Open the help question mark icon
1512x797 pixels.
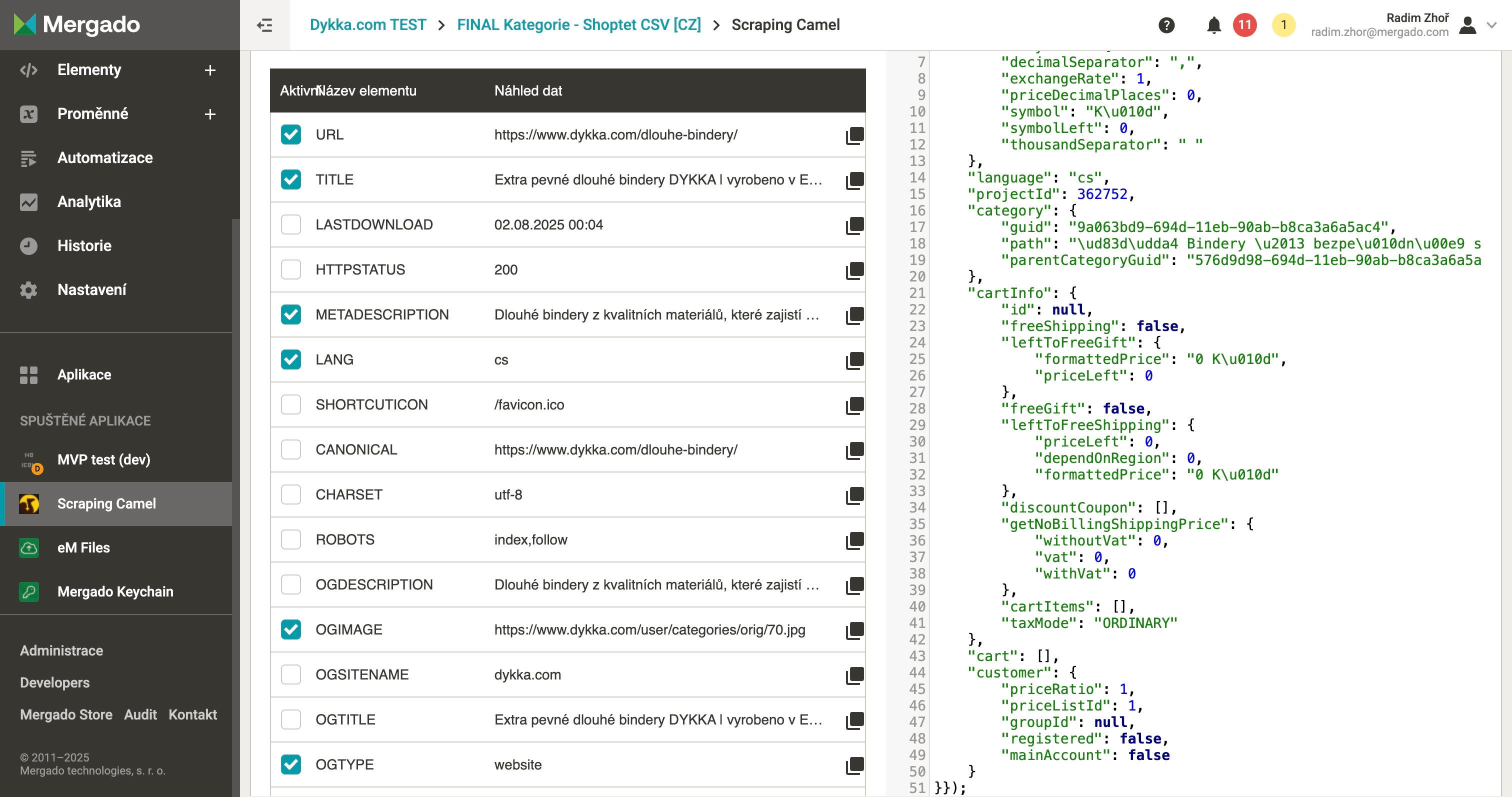[x=1166, y=25]
